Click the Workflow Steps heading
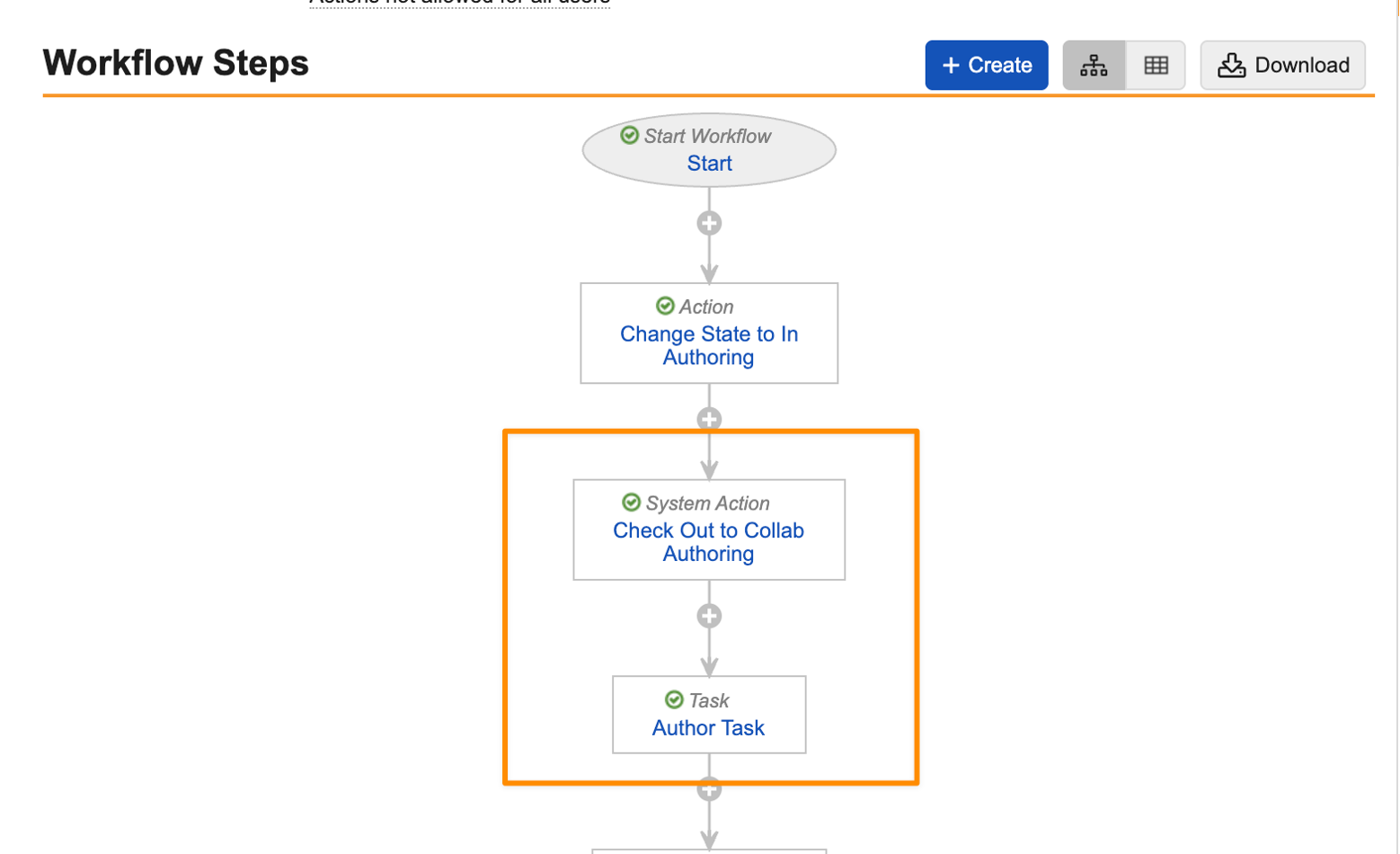 [175, 64]
